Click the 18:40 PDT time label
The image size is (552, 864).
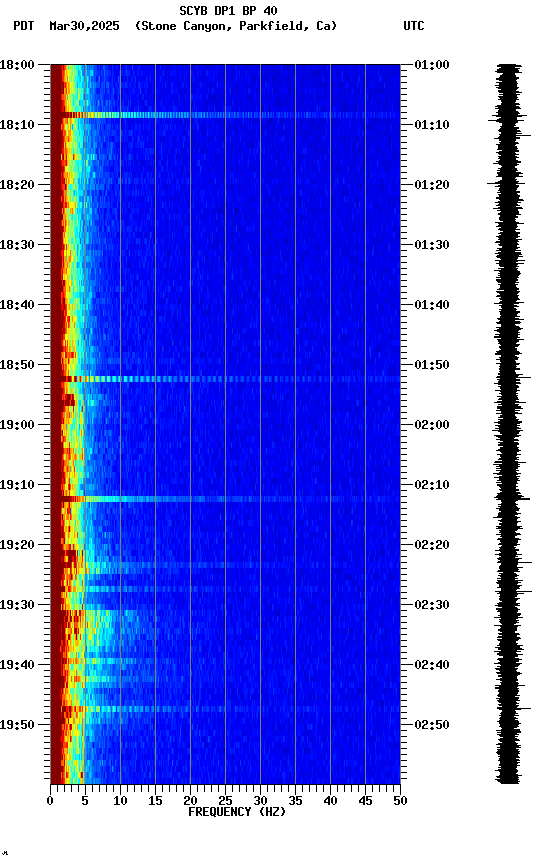17,305
